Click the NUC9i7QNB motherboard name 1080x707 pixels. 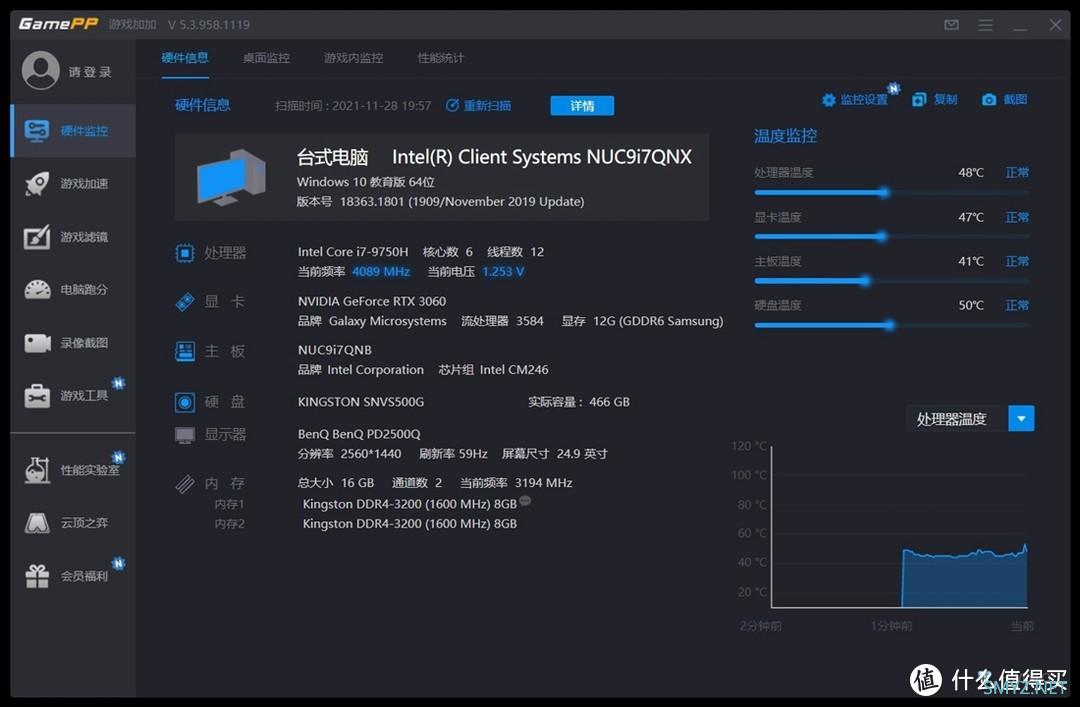point(334,350)
